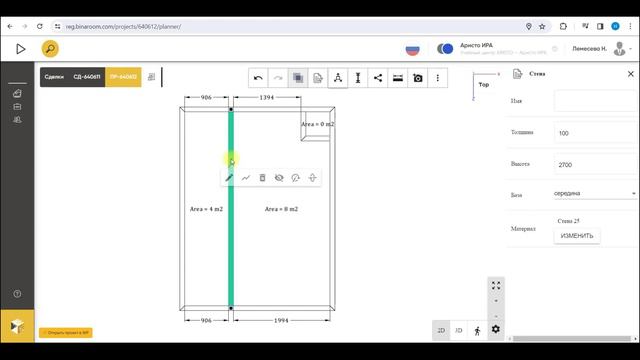Select the I-beam dimension tool
This screenshot has height=360, width=640.
click(x=358, y=78)
